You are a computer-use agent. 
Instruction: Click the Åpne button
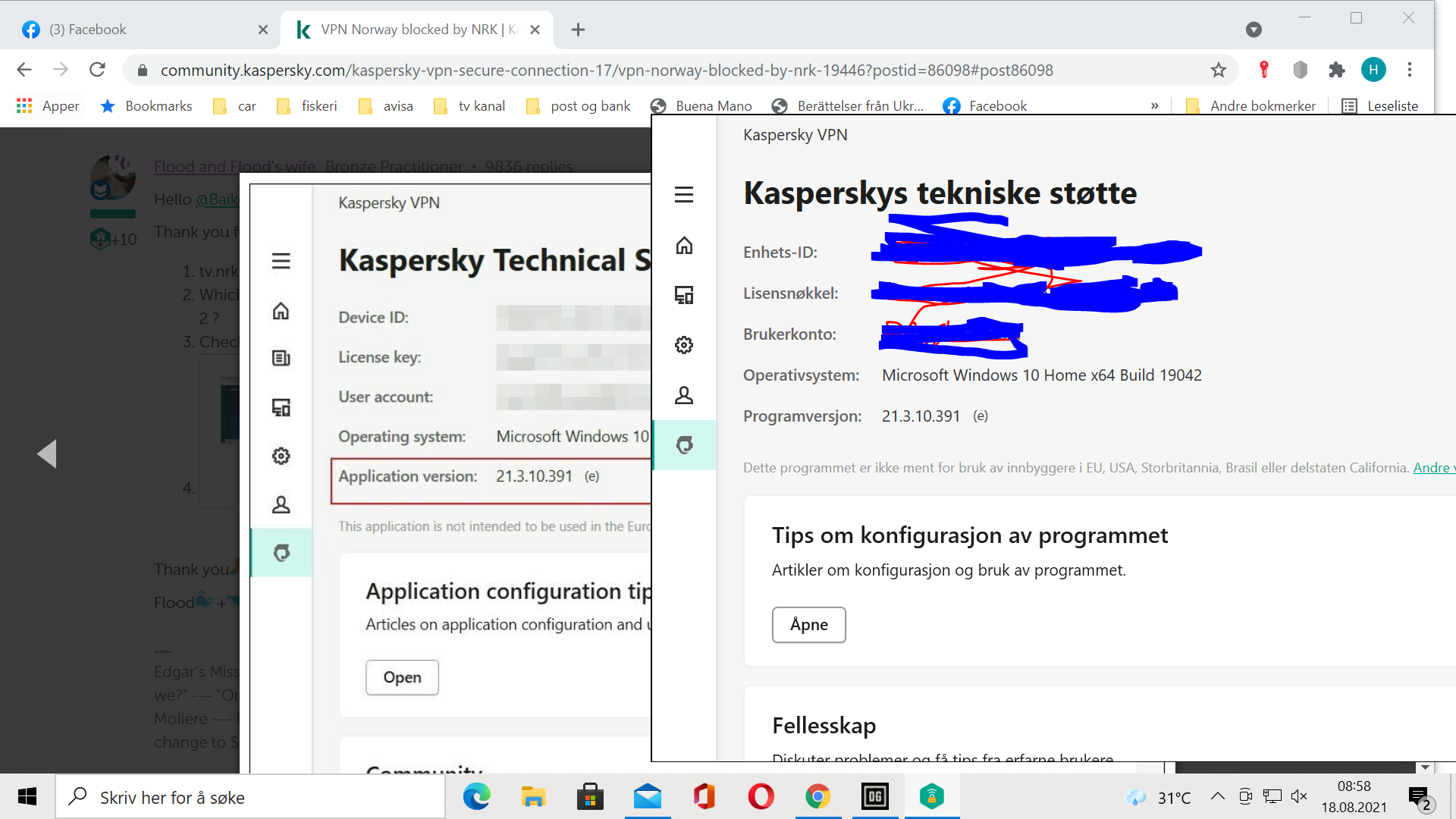pos(808,625)
